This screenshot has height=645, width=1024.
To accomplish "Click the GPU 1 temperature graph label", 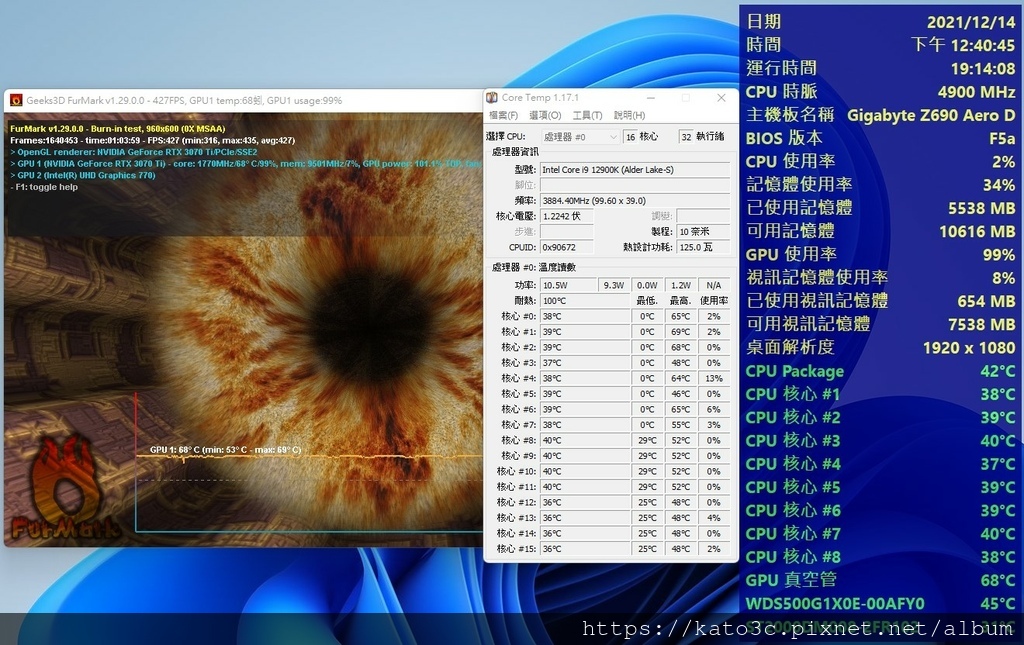I will pos(225,450).
